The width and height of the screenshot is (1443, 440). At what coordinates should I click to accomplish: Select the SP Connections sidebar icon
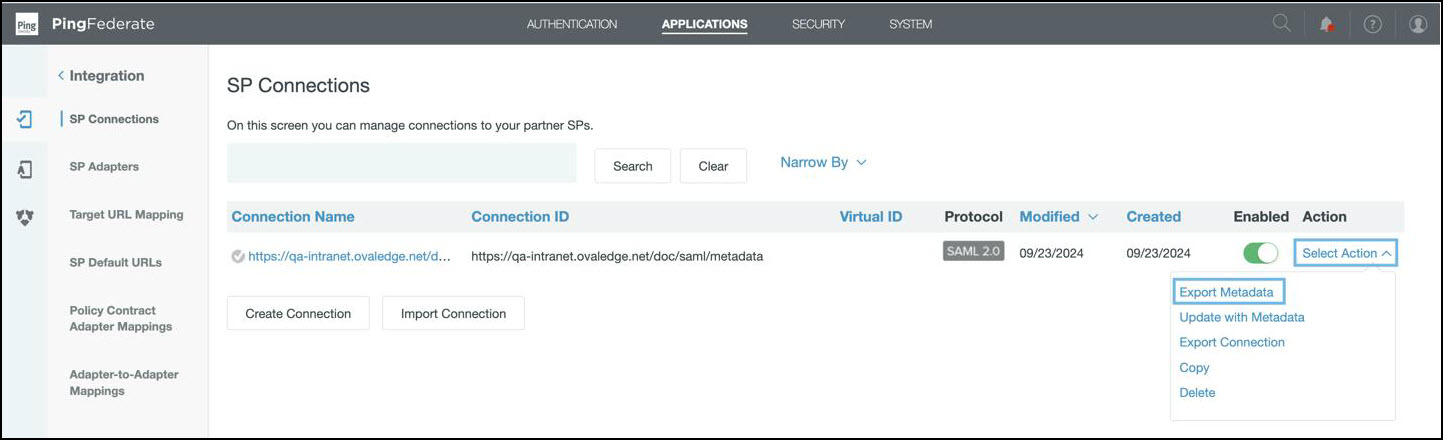25,119
